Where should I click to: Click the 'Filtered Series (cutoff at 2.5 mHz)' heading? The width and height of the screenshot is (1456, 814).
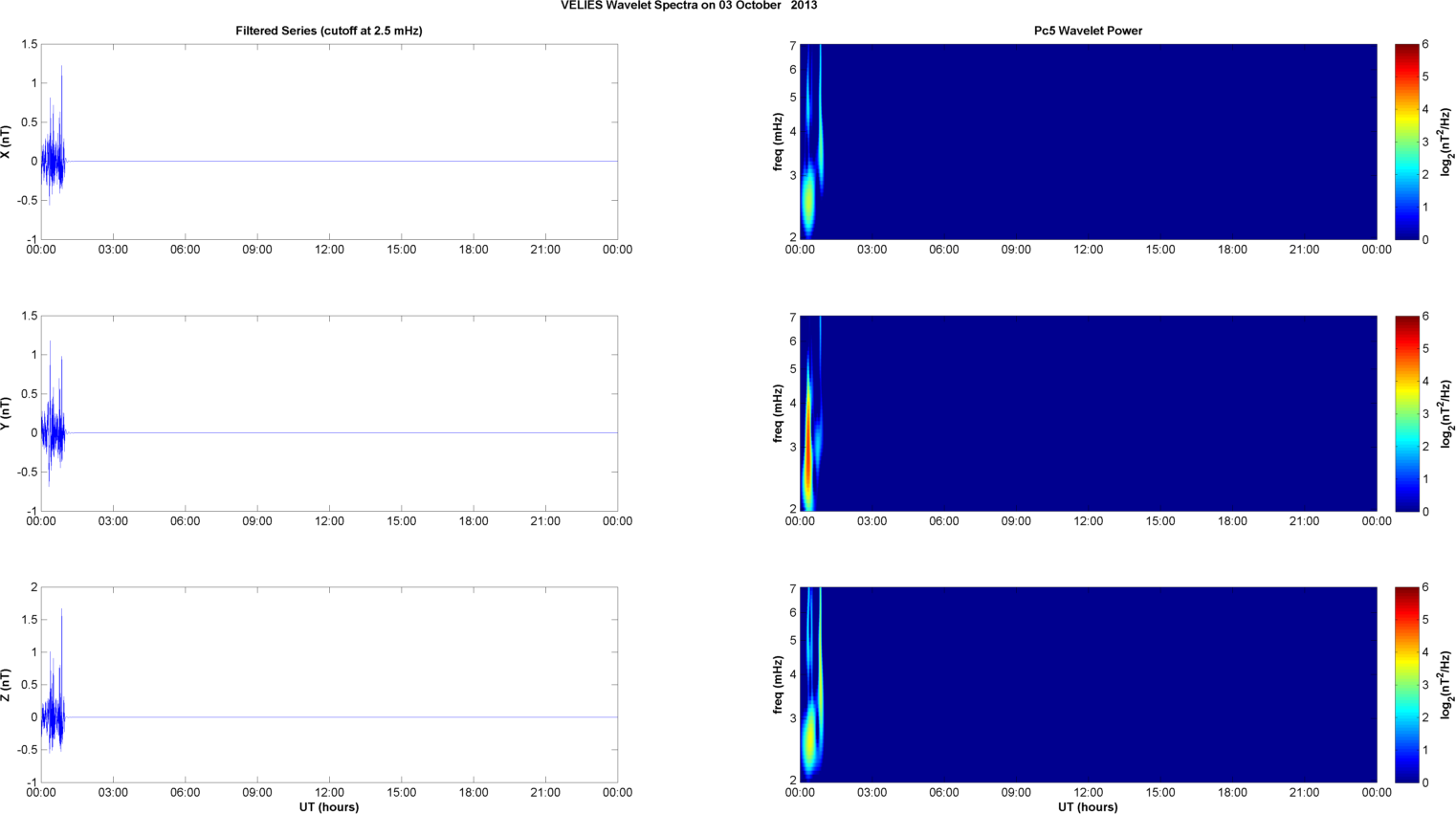(329, 31)
